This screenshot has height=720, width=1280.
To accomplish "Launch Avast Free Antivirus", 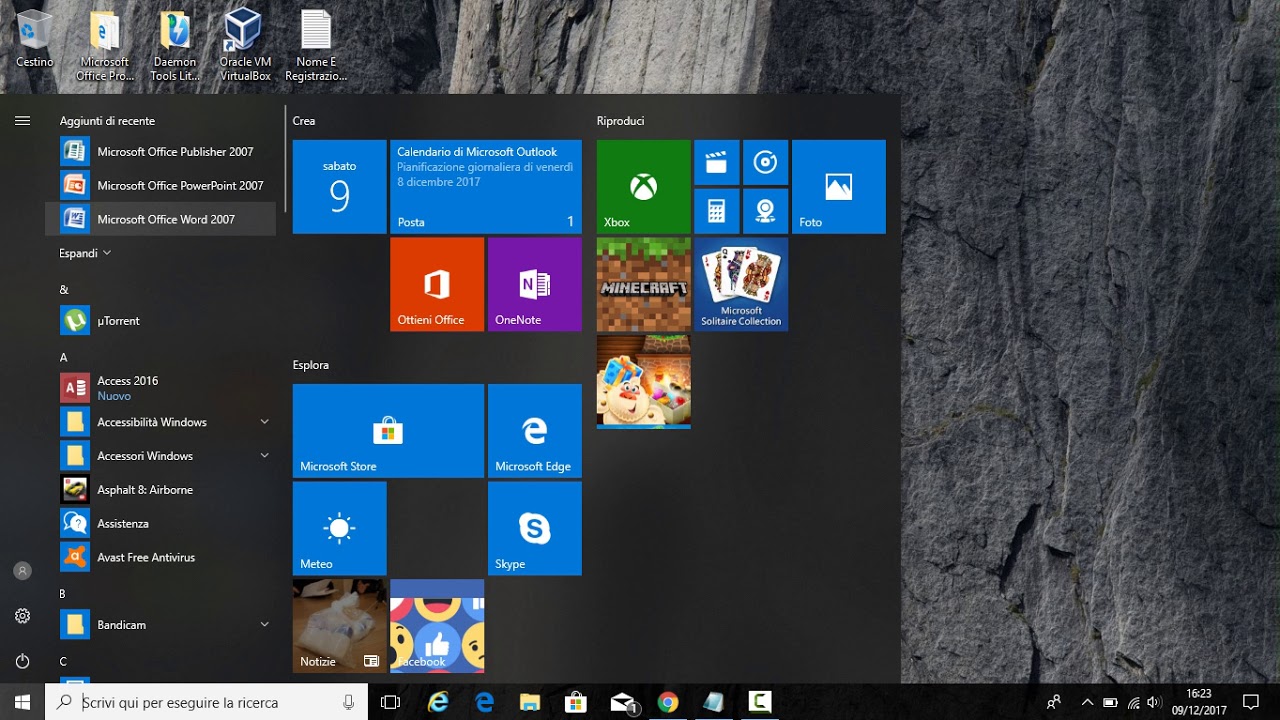I will (x=160, y=557).
